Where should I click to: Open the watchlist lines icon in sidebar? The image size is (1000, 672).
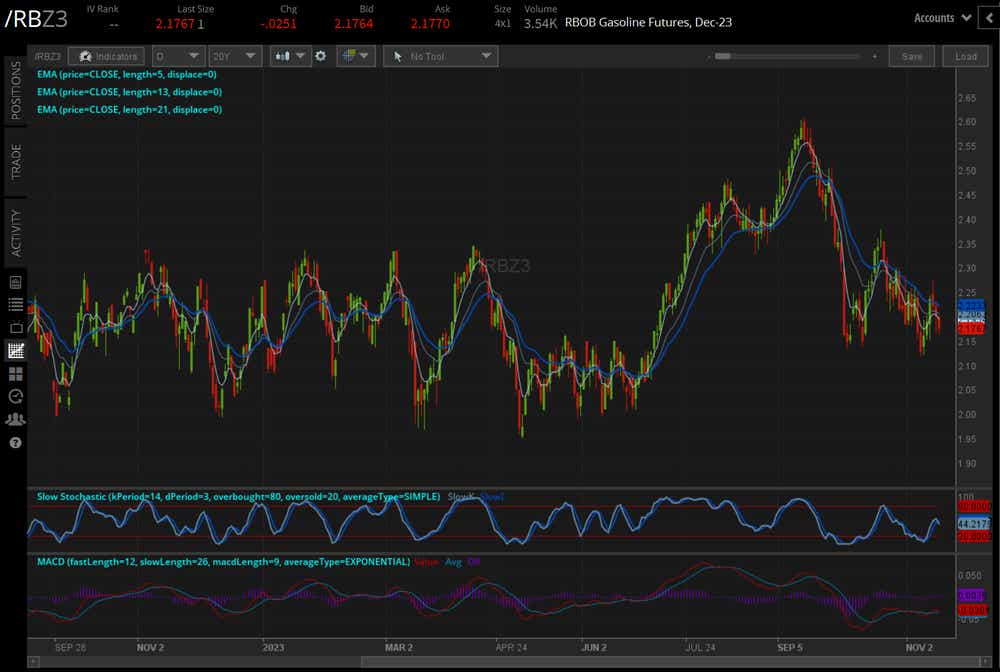(15, 304)
